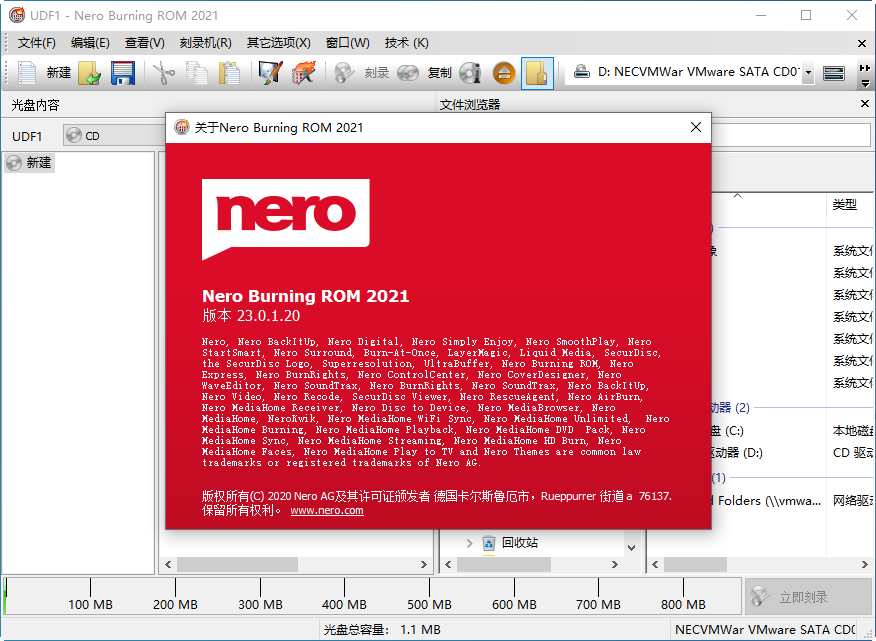Close the About Nero Burning ROM dialog
876x641 pixels.
(696, 127)
